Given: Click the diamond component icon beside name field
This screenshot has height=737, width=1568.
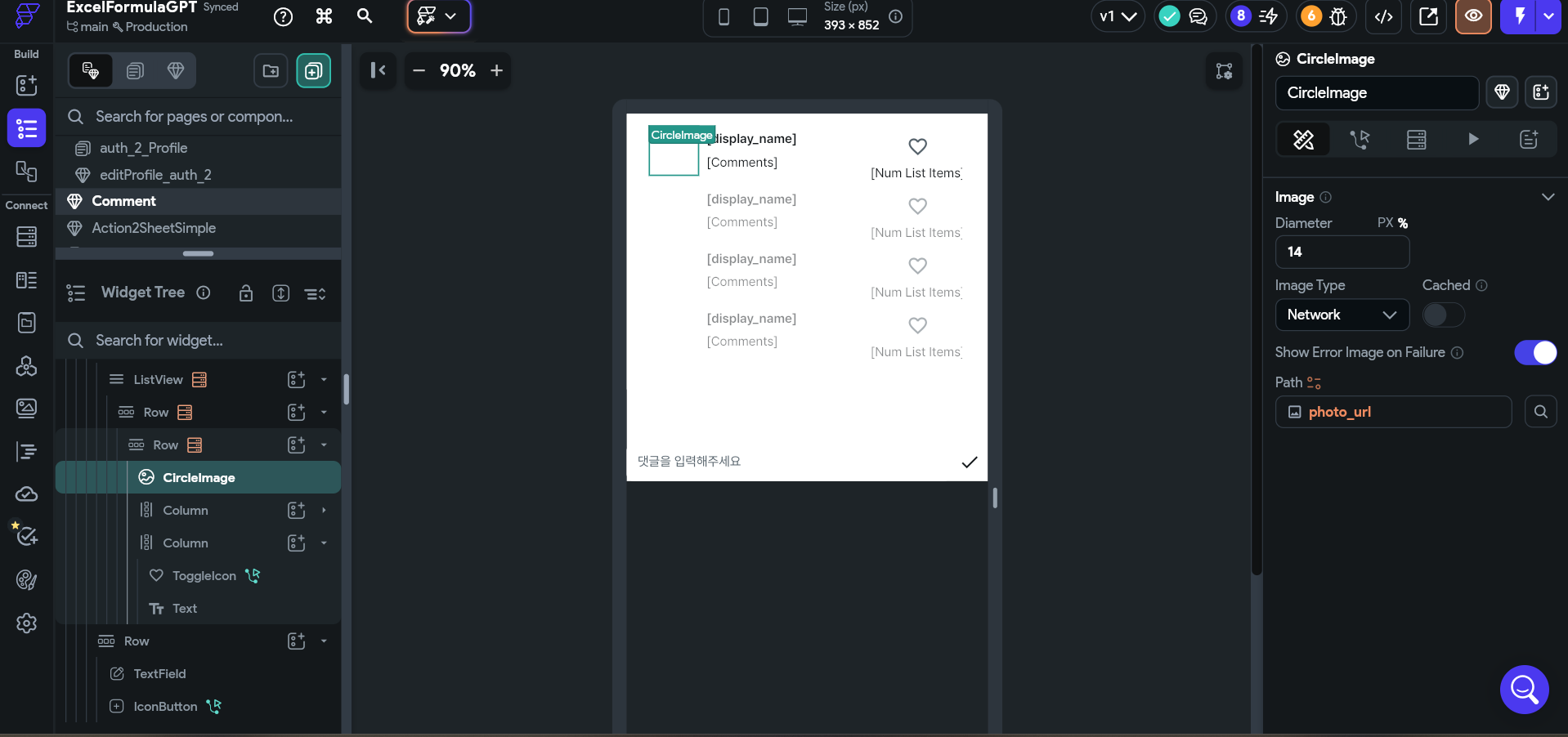Looking at the screenshot, I should click(x=1502, y=92).
